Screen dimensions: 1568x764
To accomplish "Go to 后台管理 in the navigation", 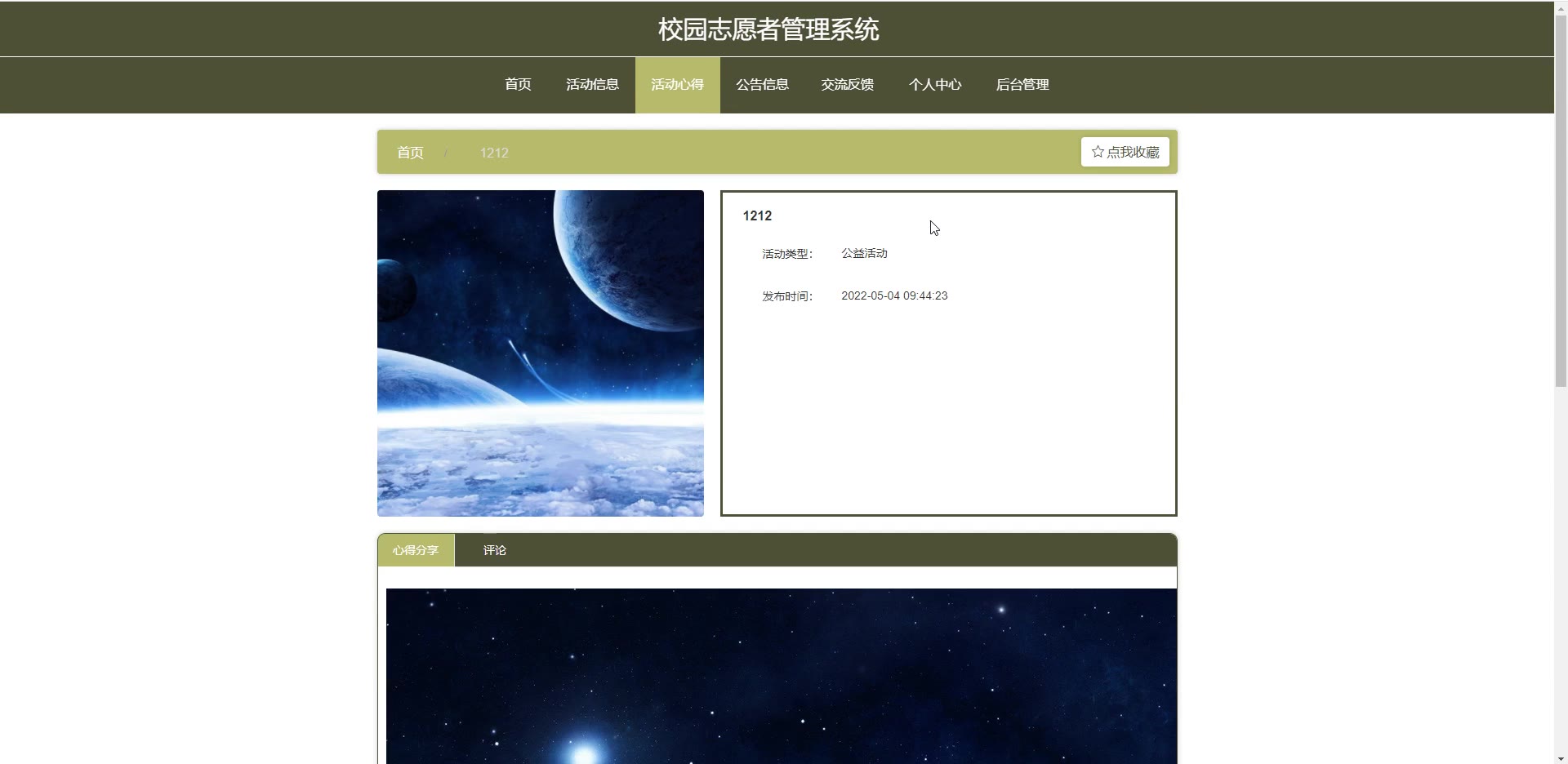I will tap(1022, 85).
